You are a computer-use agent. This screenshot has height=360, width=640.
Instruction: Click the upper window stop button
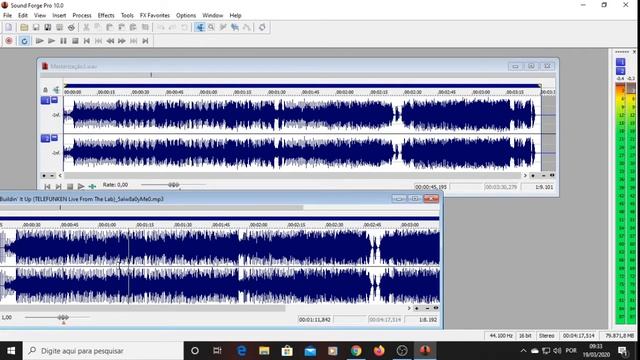pyautogui.click(x=70, y=187)
